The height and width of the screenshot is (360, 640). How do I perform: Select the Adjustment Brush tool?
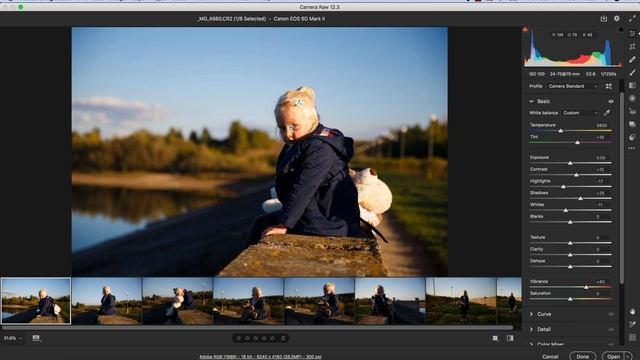point(632,73)
